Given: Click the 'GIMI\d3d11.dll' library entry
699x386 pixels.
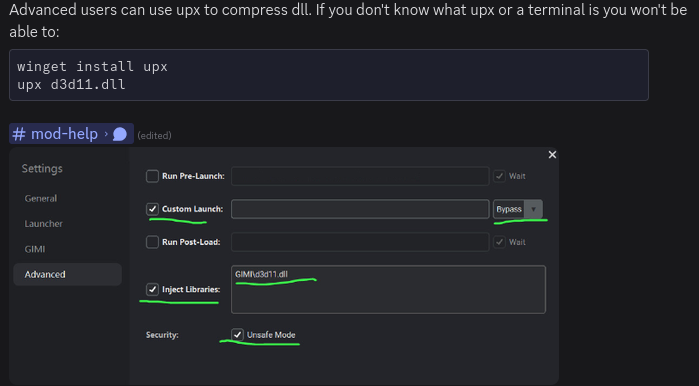Looking at the screenshot, I should (261, 274).
